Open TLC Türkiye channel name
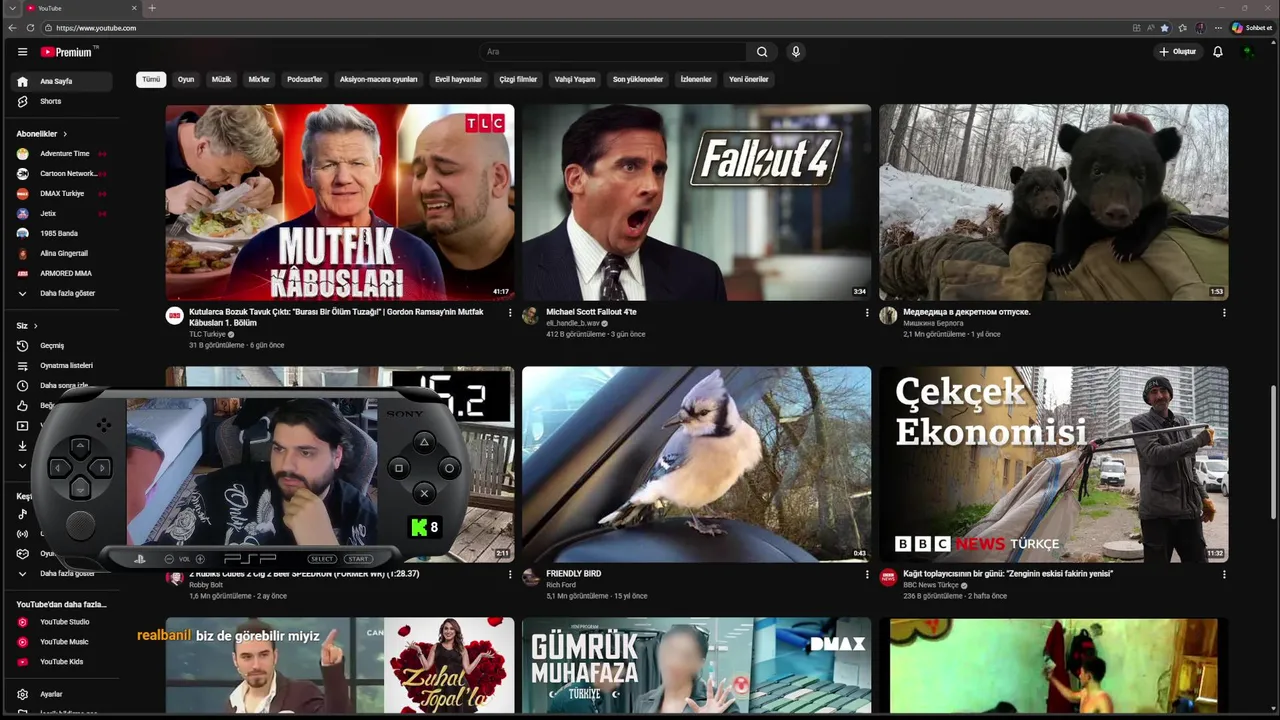 pos(207,334)
